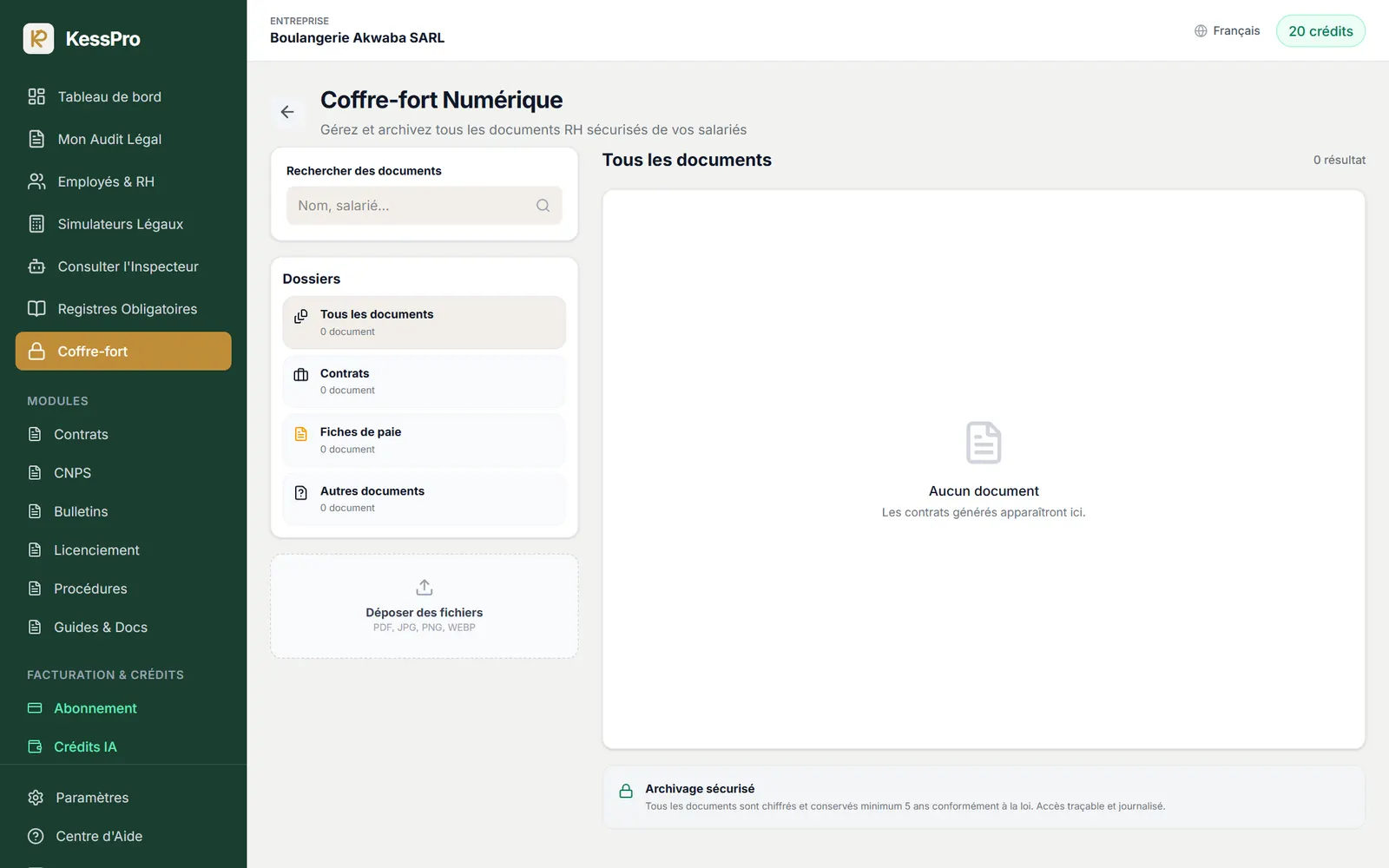This screenshot has width=1389, height=868.
Task: Click the KessPro logo icon
Action: [x=38, y=38]
